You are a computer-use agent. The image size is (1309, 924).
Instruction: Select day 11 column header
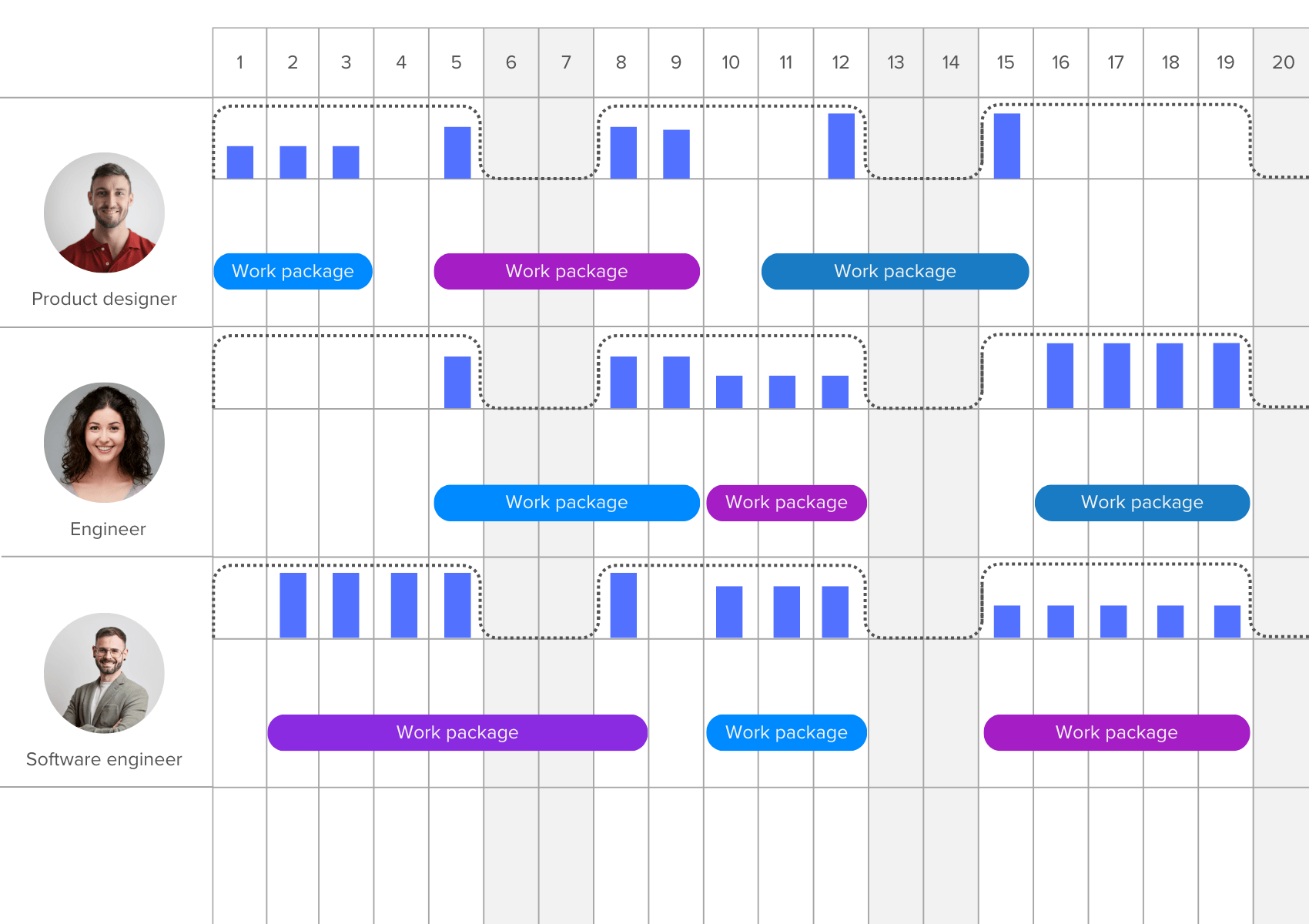[x=785, y=62]
